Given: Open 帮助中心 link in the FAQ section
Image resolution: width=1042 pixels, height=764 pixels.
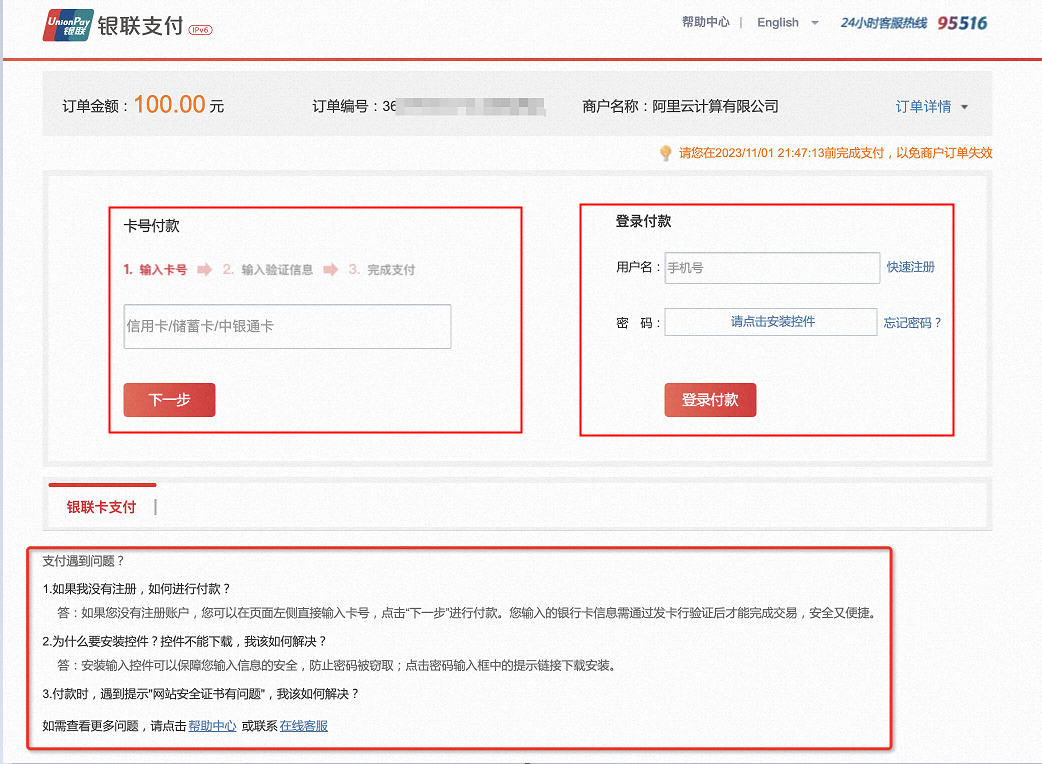Looking at the screenshot, I should tap(212, 726).
